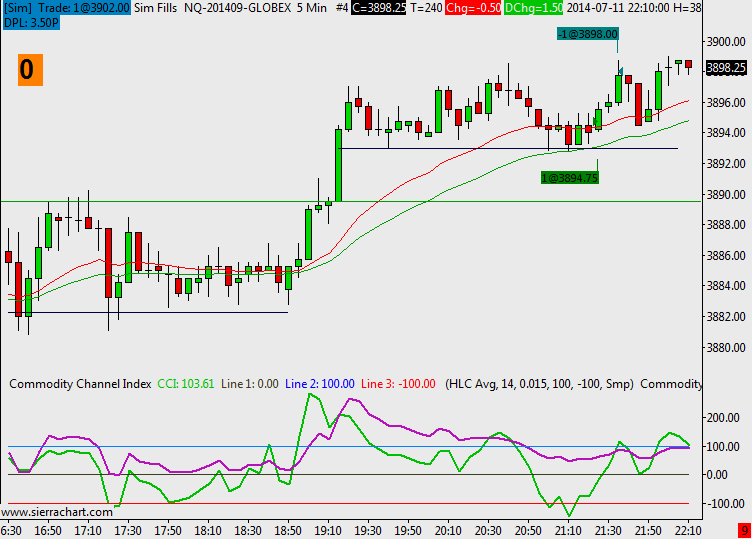This screenshot has width=752, height=539.
Task: Click the "Commodity Channel Index" study title
Action: click(80, 384)
